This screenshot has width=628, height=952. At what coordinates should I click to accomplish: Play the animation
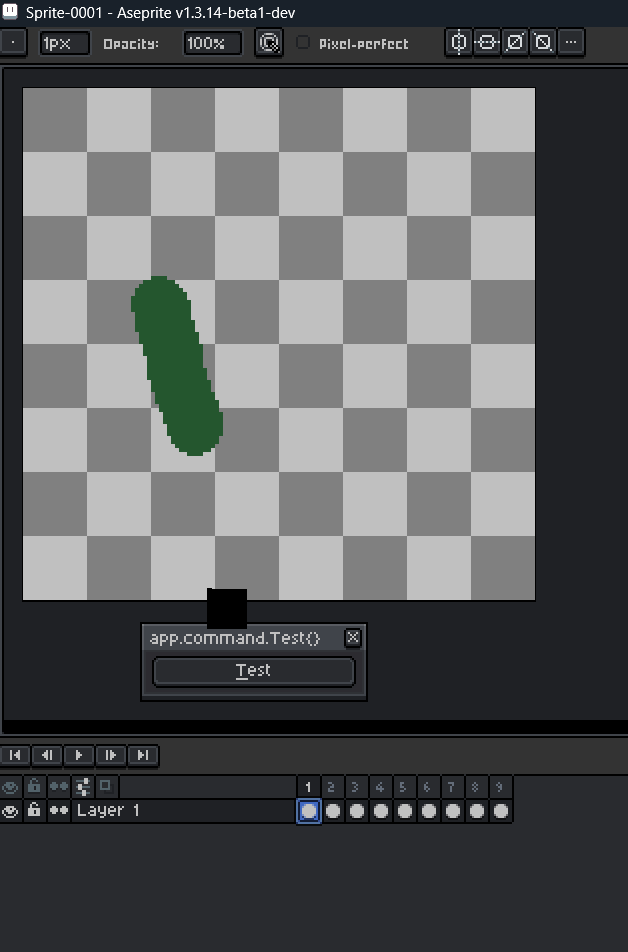coord(78,755)
